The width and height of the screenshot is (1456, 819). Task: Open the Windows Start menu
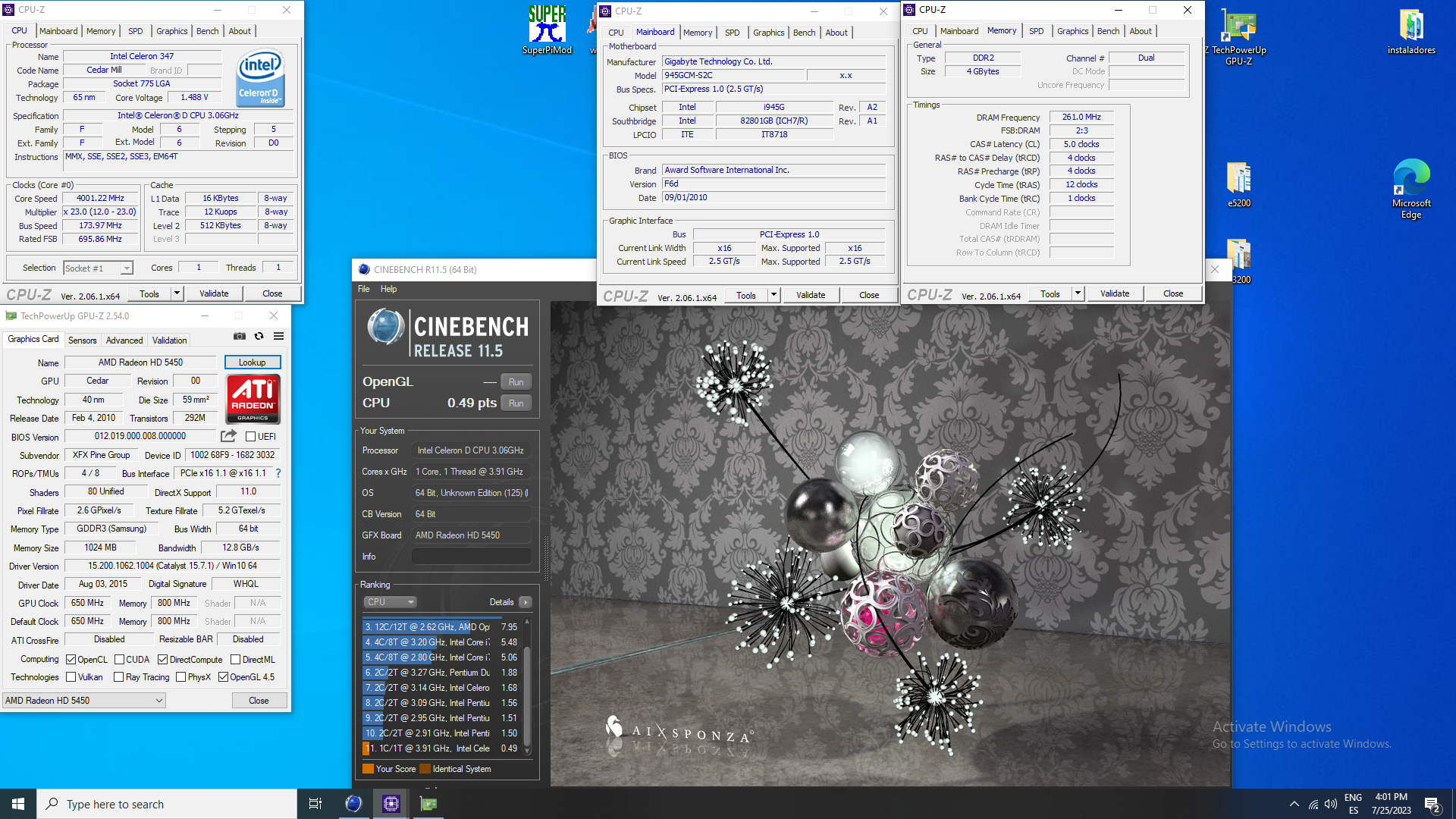18,804
